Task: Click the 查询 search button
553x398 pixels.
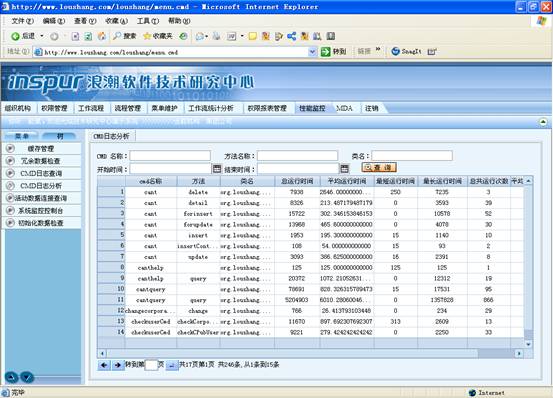Action: pos(379,167)
